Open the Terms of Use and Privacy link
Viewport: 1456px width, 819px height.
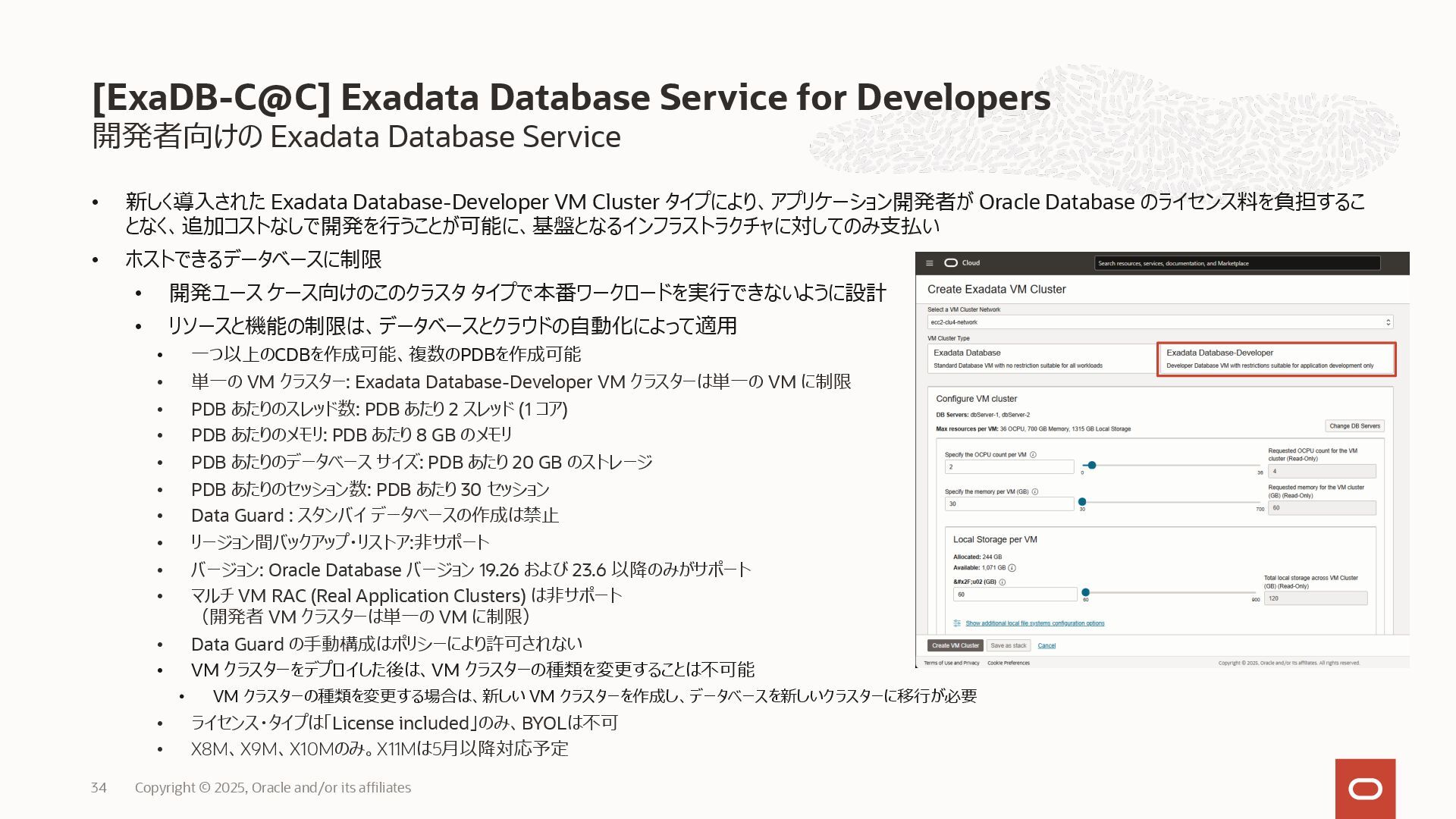951,664
